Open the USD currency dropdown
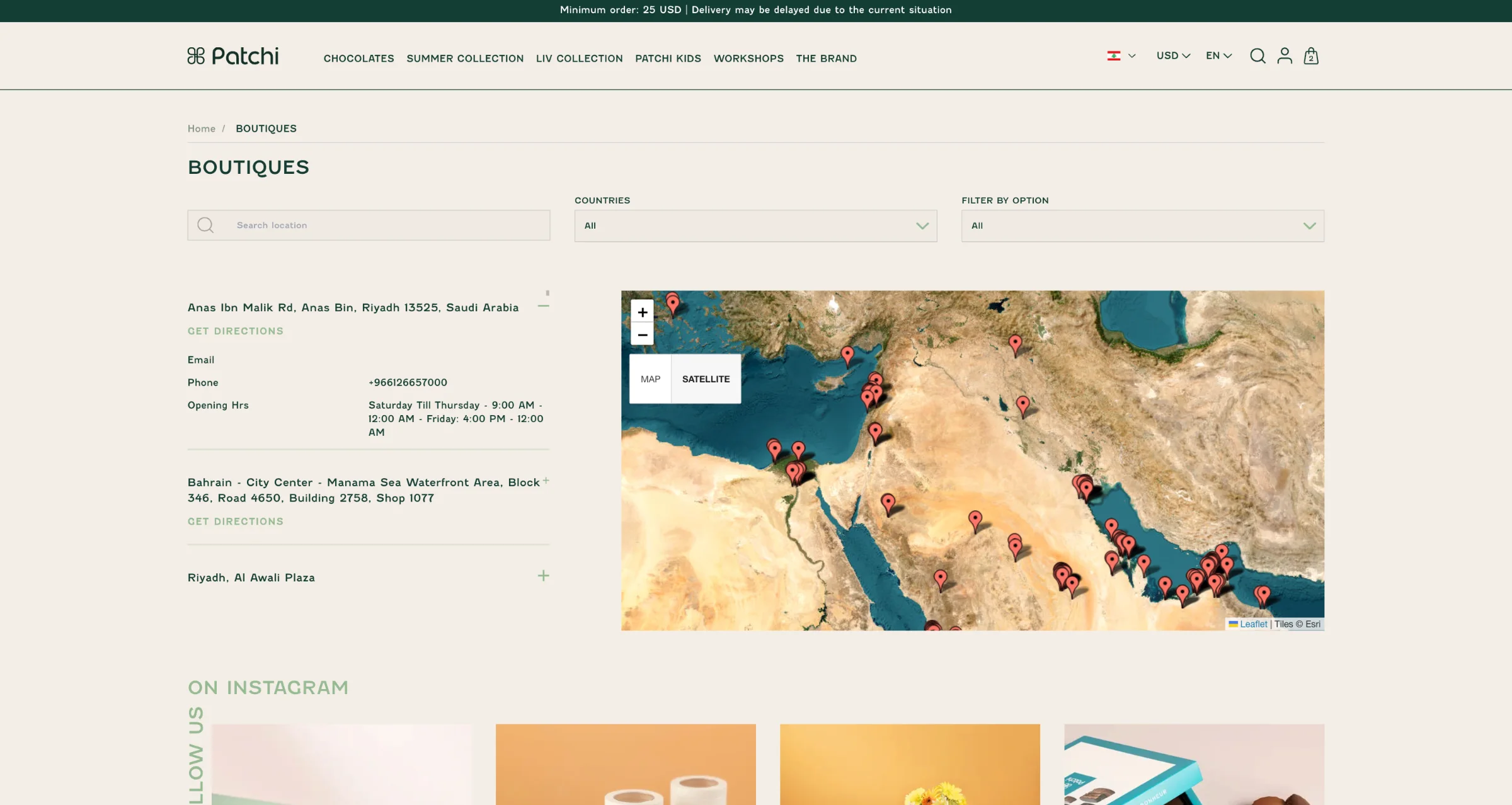Screen dimensions: 1512x805 [x=1173, y=55]
